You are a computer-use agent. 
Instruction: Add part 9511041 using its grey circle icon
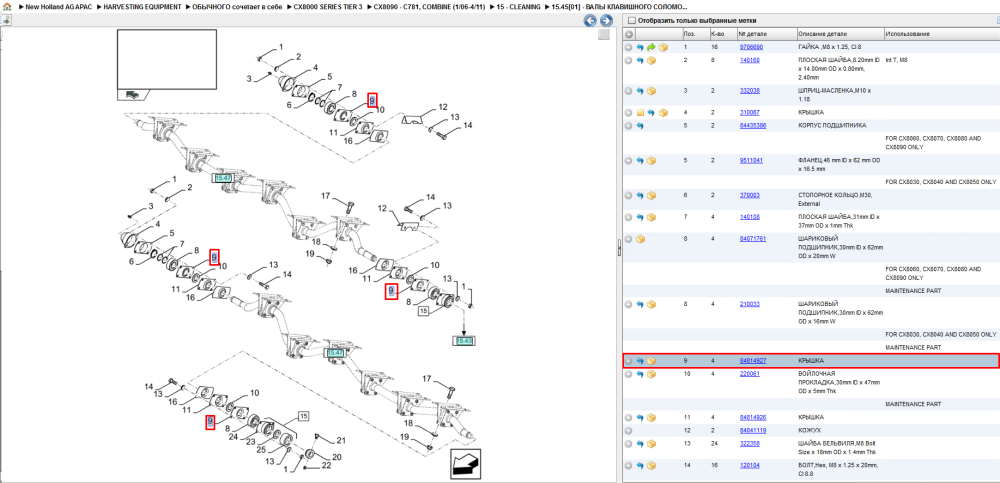click(x=629, y=161)
